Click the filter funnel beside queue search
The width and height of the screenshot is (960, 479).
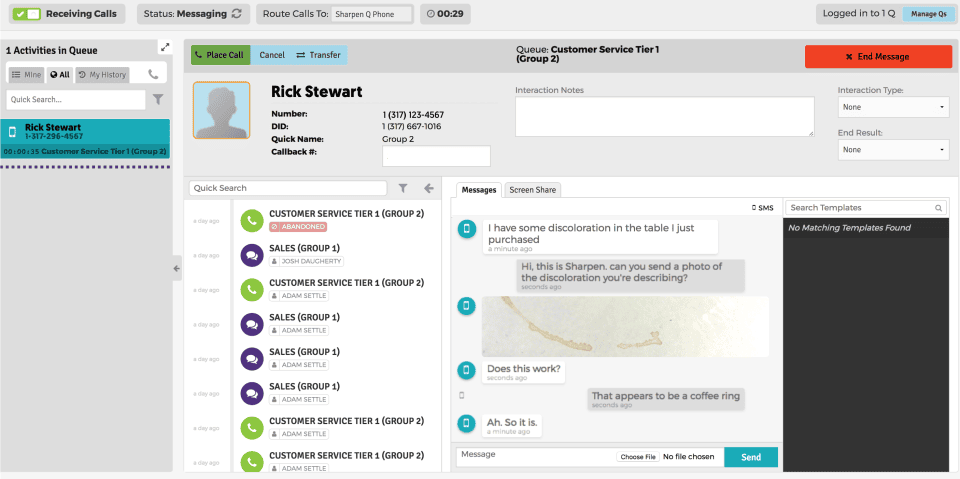(157, 99)
